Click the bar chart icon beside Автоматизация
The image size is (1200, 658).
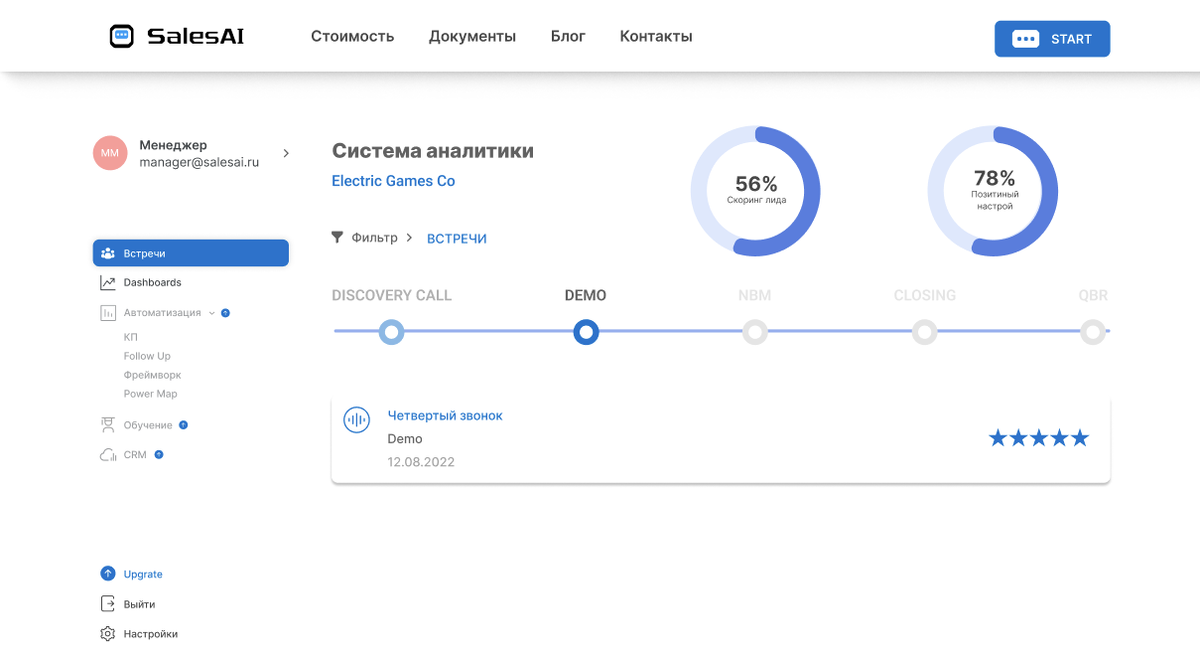108,313
